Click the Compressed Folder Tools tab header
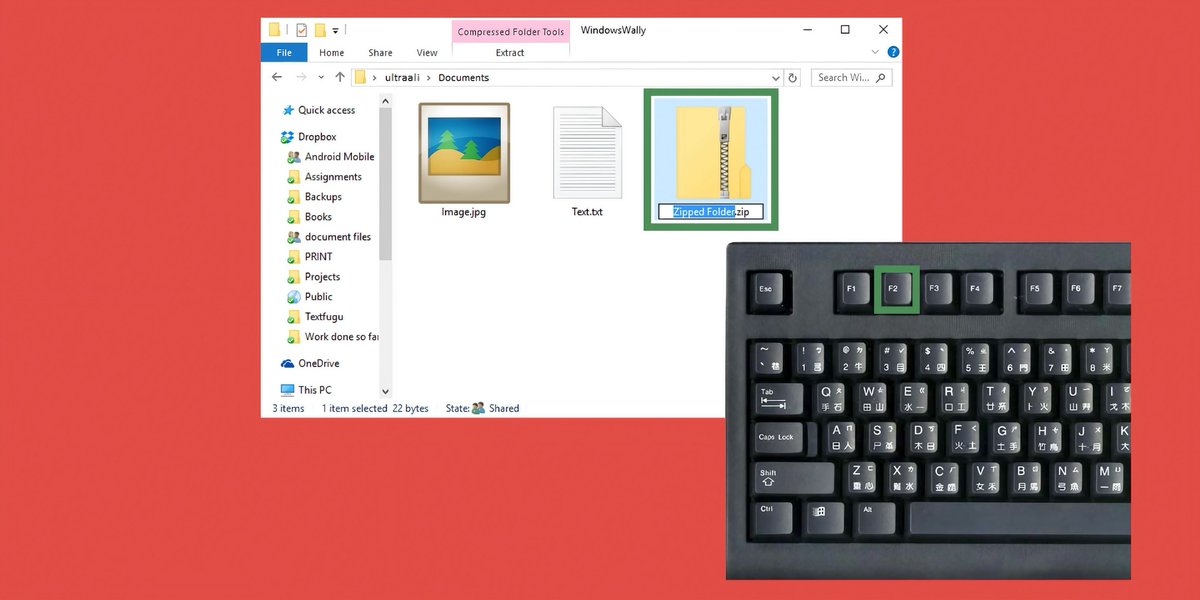This screenshot has width=1200, height=600. 511,31
